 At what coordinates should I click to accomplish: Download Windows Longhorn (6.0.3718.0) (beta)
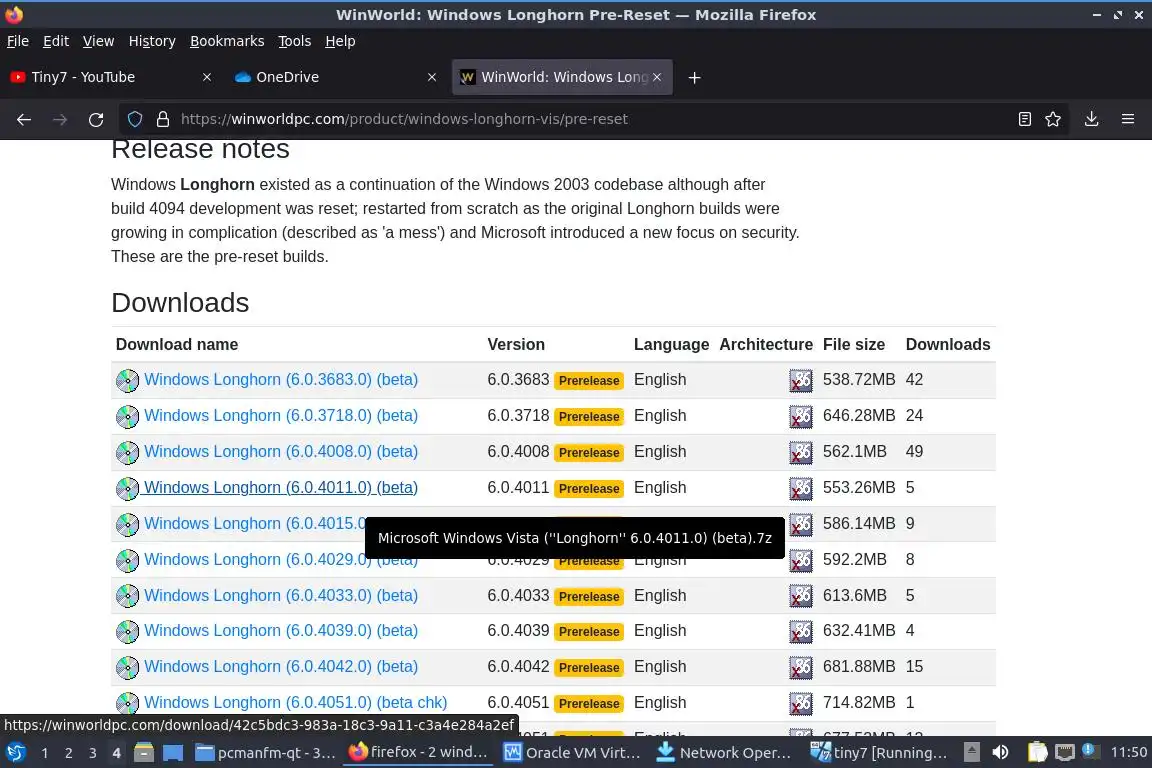[x=281, y=415]
